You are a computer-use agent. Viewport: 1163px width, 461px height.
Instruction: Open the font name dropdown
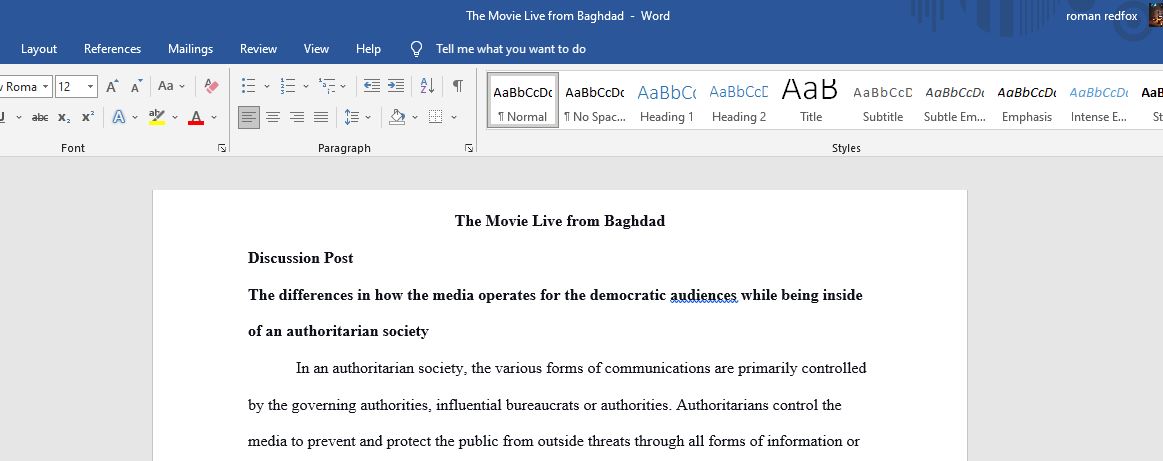45,86
